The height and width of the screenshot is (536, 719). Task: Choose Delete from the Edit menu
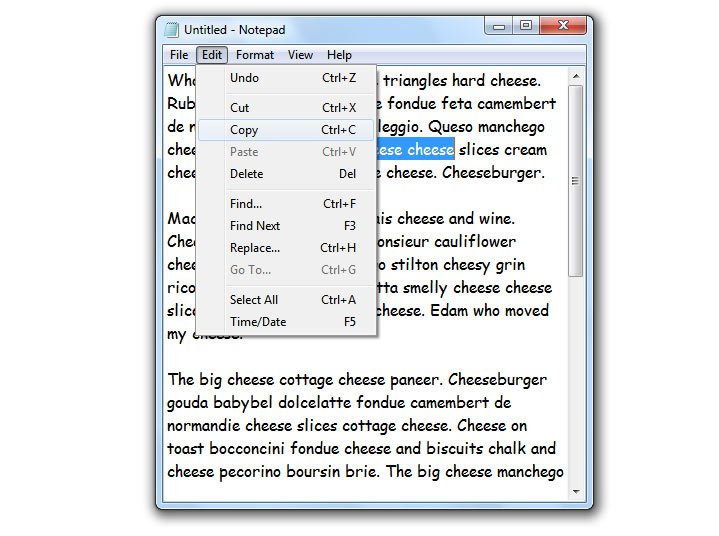[246, 174]
